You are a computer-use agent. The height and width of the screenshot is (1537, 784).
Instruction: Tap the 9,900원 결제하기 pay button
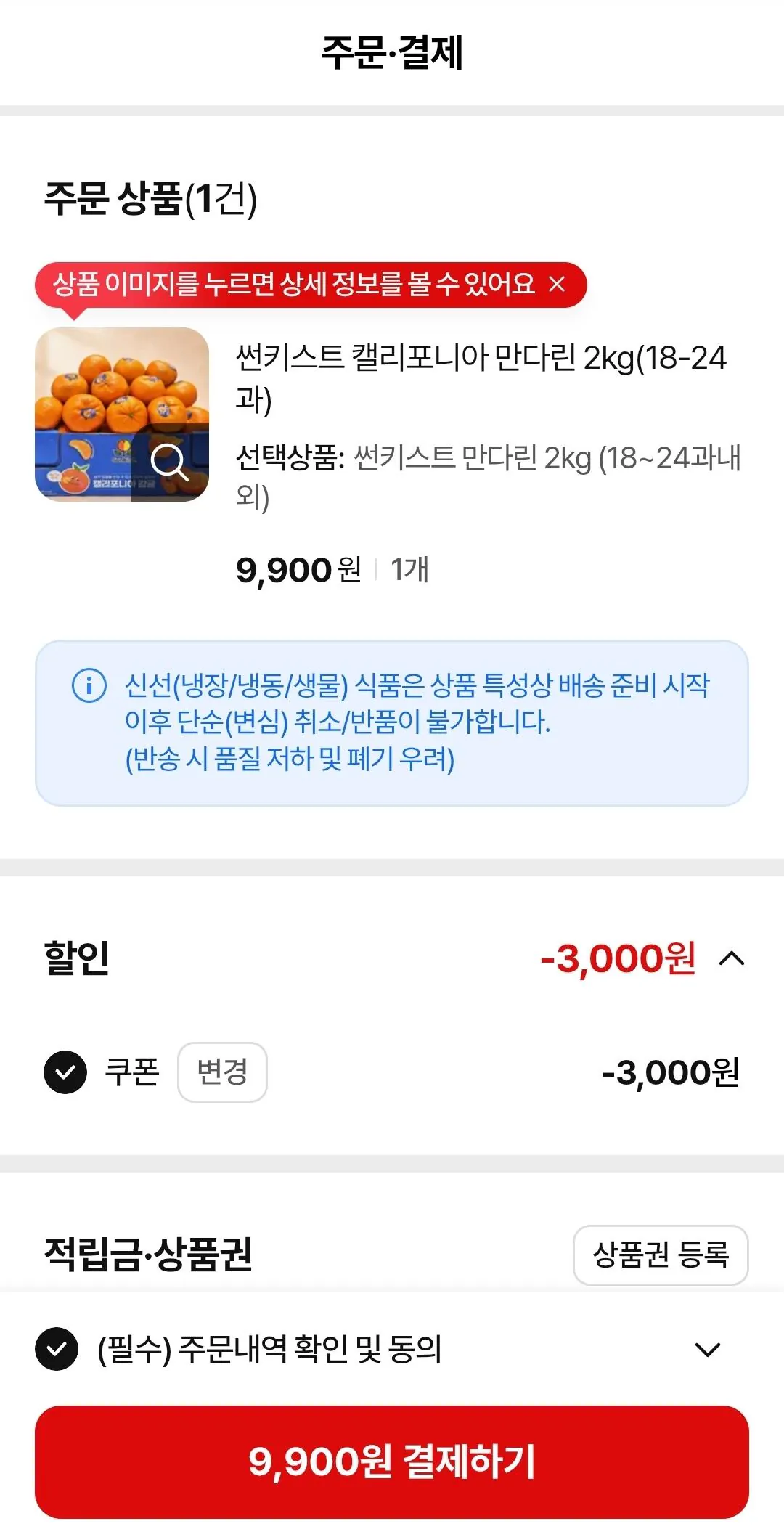tap(392, 1461)
